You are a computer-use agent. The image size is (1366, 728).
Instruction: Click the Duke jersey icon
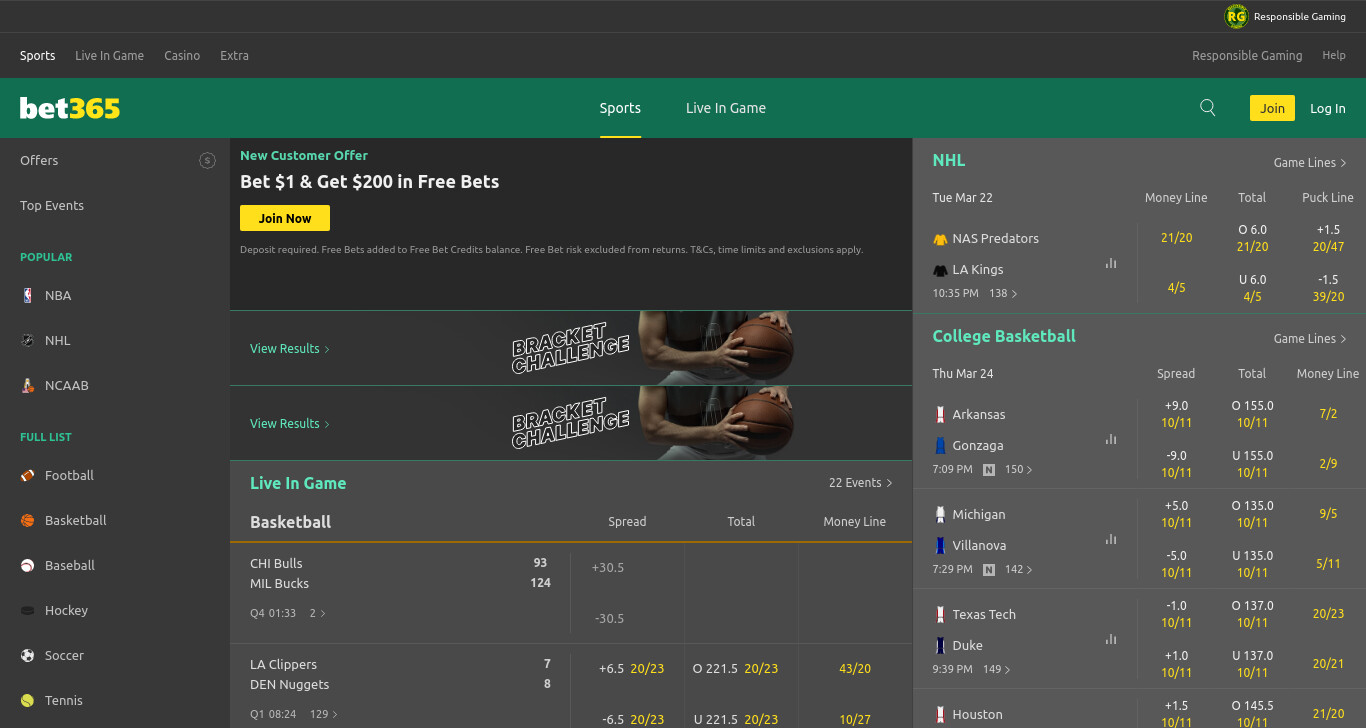(x=940, y=645)
